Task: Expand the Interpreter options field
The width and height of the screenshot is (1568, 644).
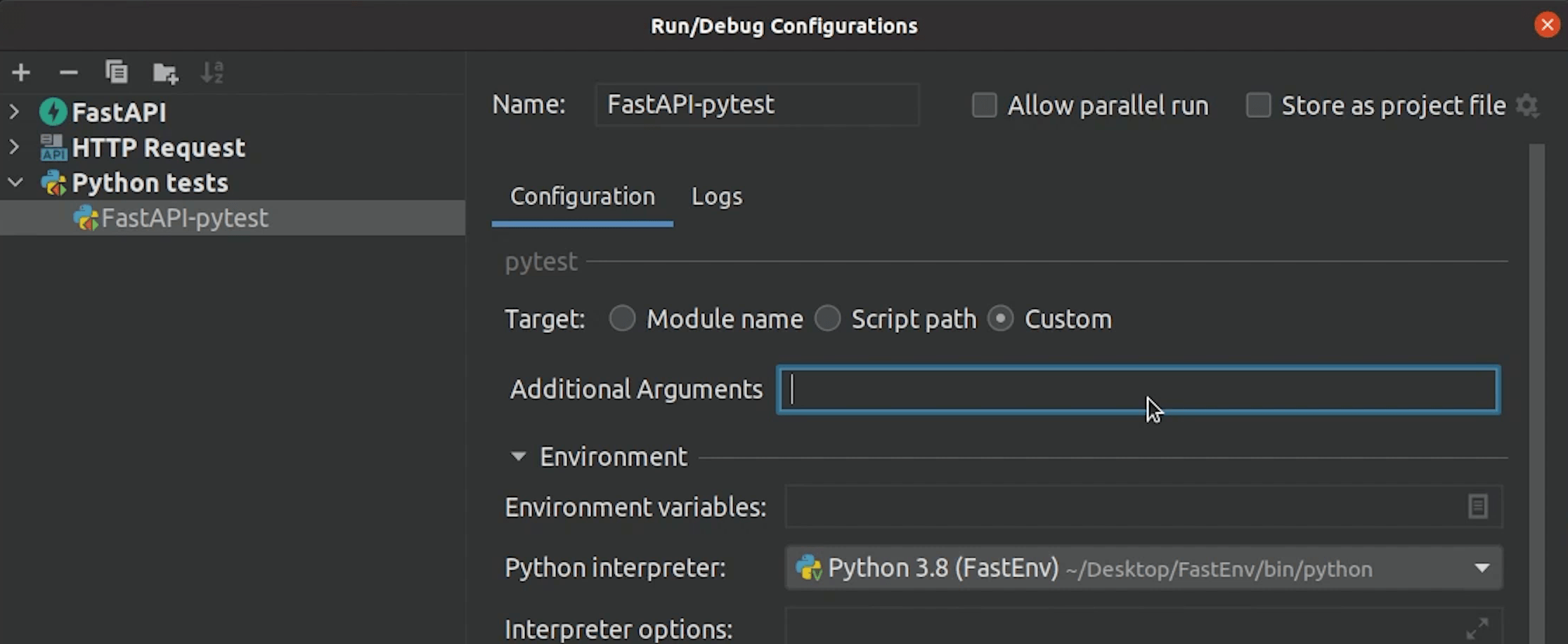Action: 1477,627
